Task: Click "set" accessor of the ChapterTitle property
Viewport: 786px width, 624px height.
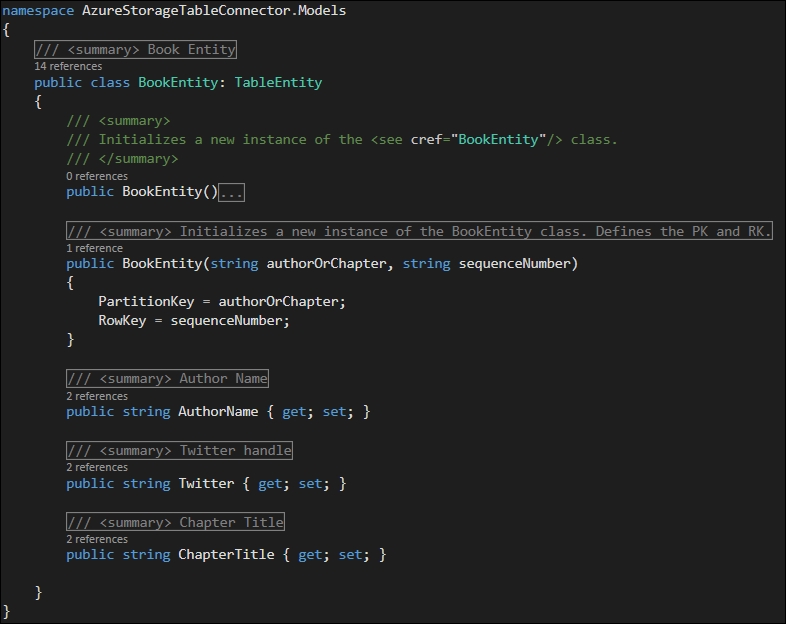Action: click(x=350, y=555)
